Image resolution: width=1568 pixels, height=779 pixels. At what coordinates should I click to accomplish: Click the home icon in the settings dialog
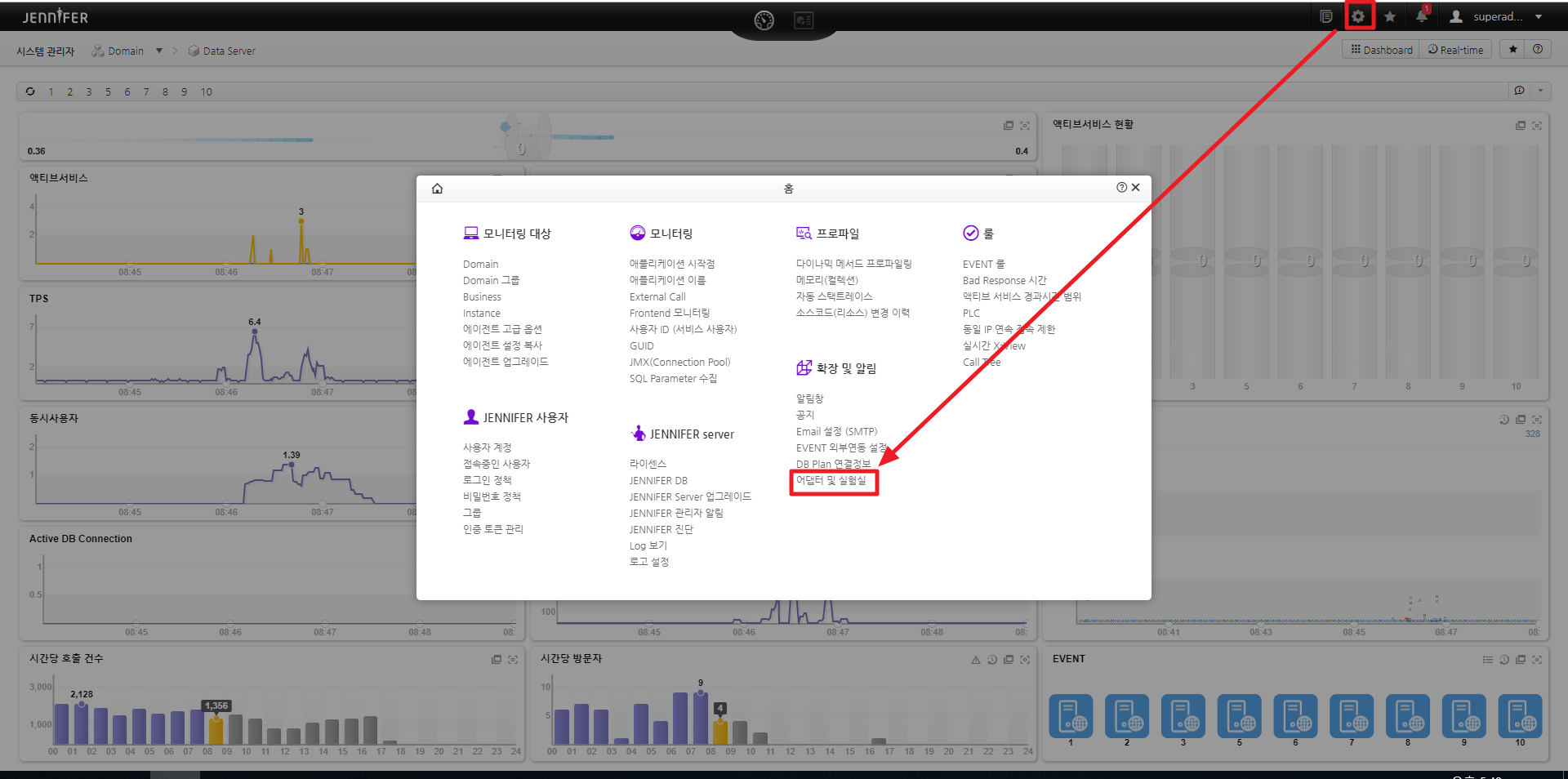pos(437,189)
